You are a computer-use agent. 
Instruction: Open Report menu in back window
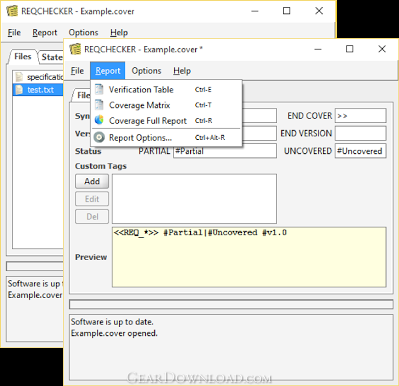click(45, 33)
